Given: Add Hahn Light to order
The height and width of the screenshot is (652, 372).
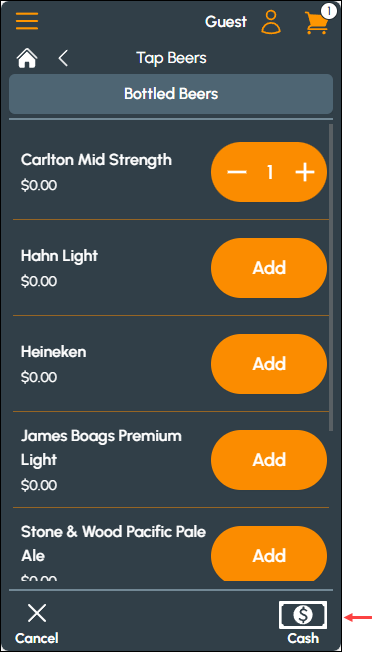Looking at the screenshot, I should tap(269, 268).
